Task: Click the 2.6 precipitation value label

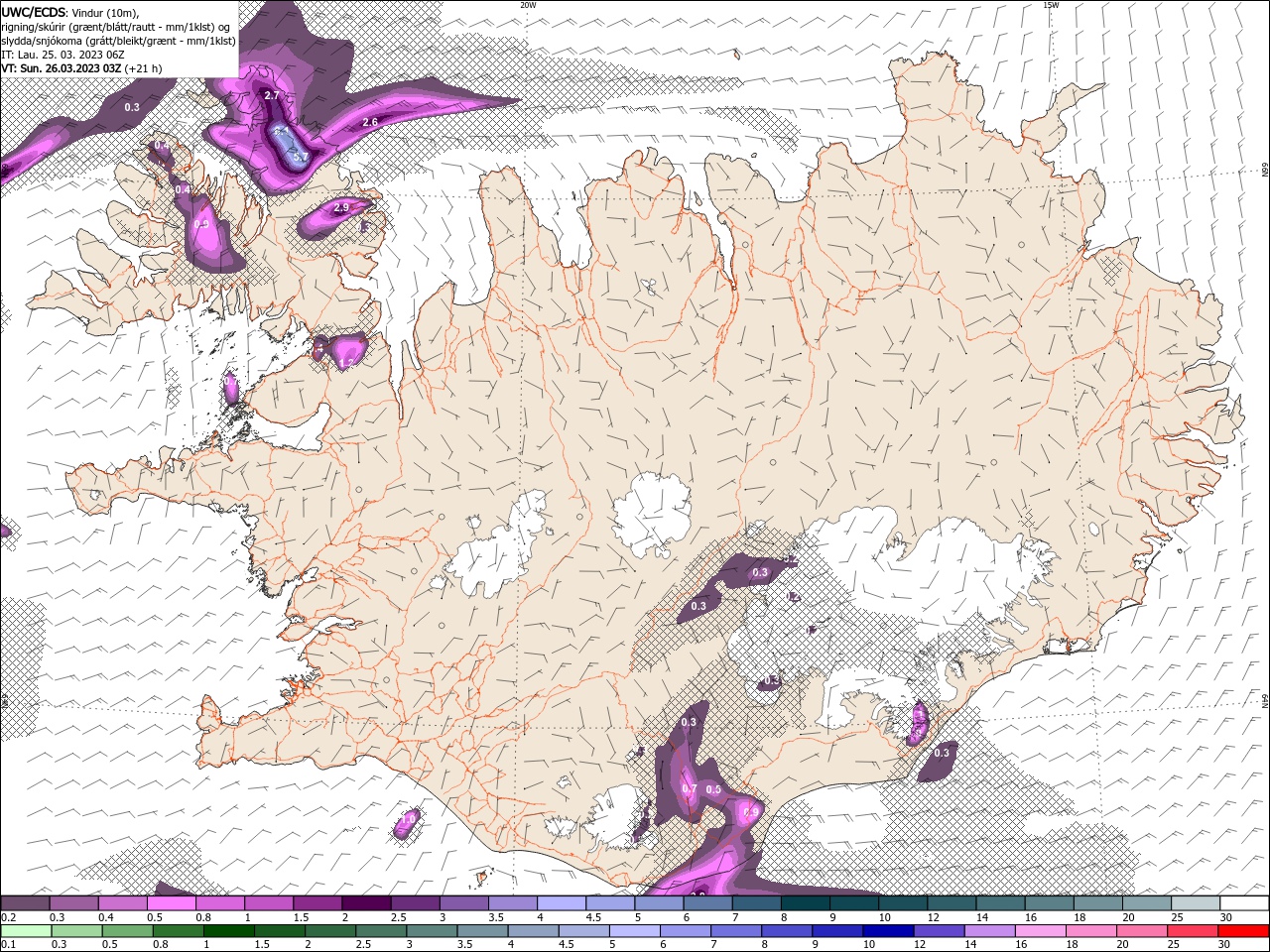Action: click(x=370, y=122)
